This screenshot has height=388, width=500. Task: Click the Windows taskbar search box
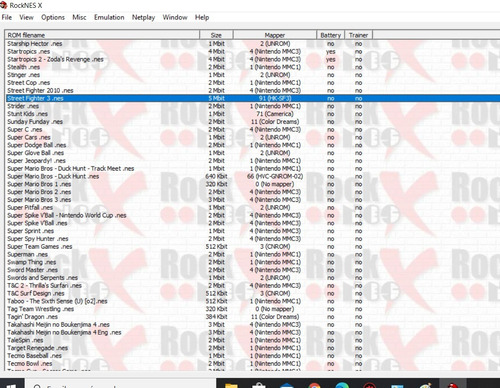(120, 383)
